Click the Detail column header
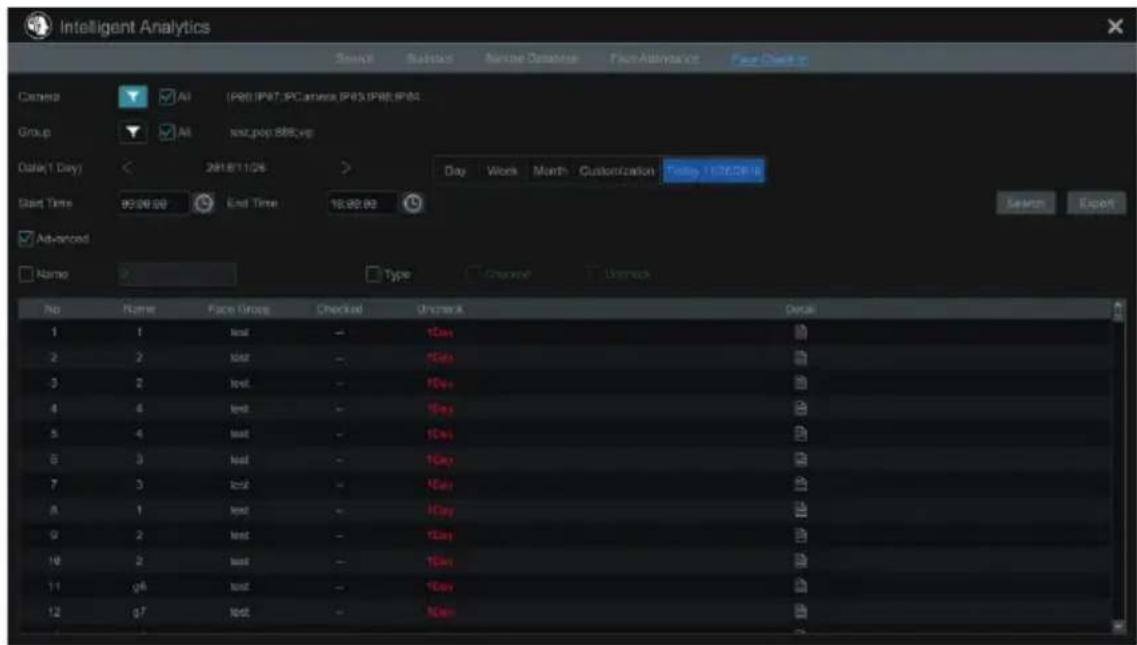The width and height of the screenshot is (1137, 645). coord(800,309)
